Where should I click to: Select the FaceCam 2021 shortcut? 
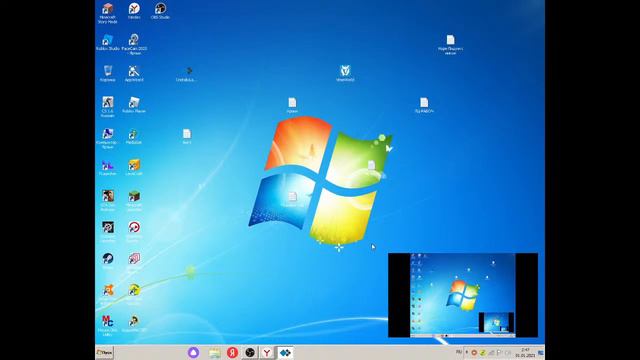[x=134, y=44]
